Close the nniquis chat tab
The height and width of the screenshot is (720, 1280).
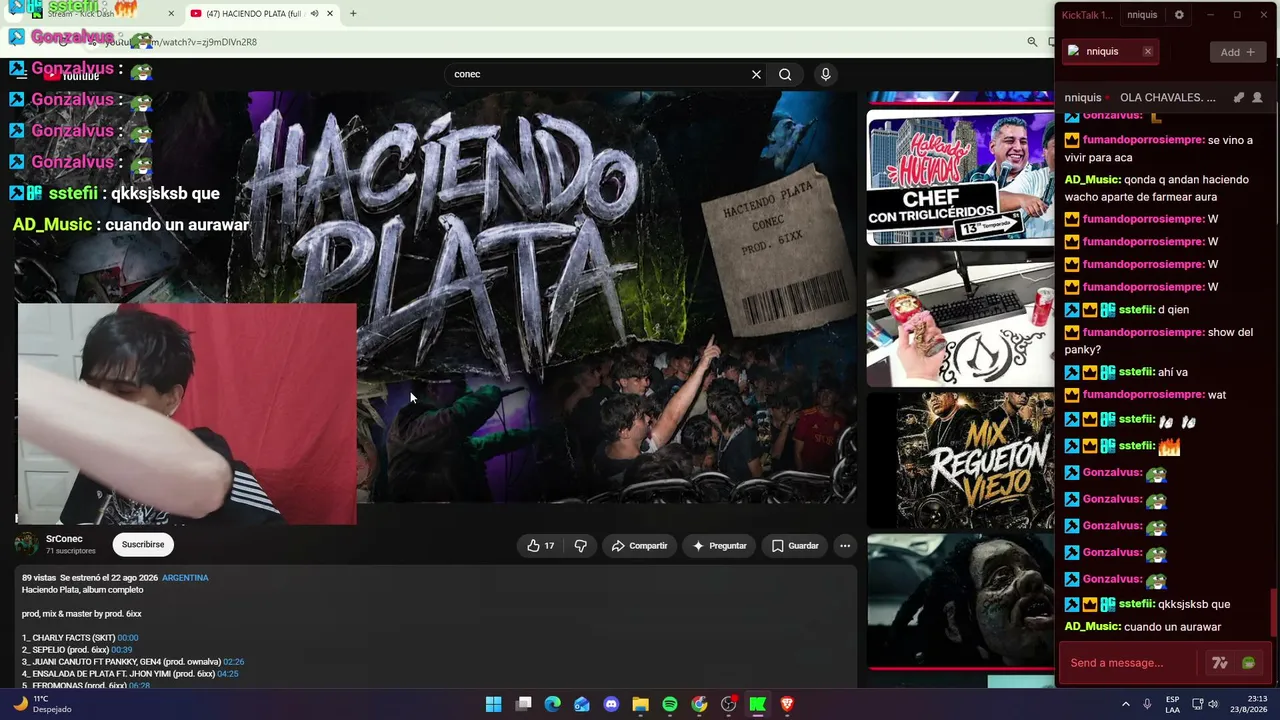coord(1147,52)
